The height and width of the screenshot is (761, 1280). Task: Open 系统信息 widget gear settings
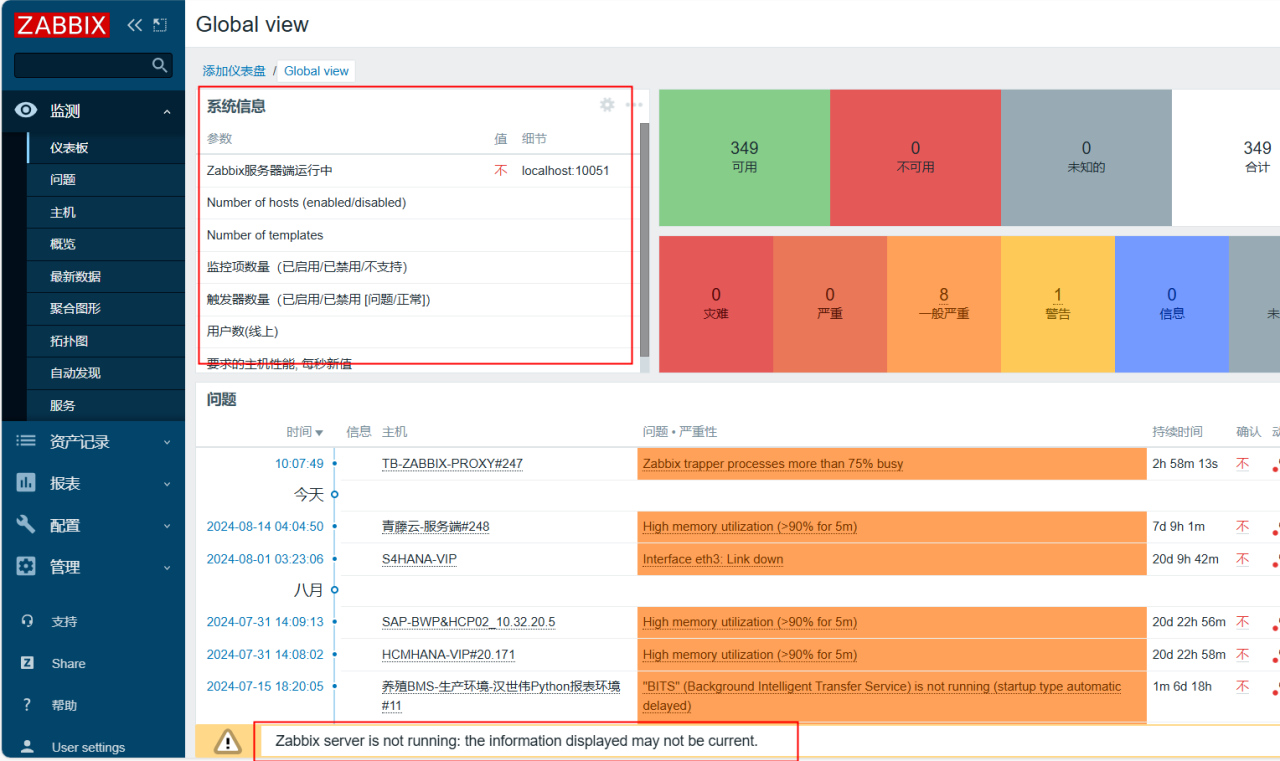pyautogui.click(x=607, y=105)
